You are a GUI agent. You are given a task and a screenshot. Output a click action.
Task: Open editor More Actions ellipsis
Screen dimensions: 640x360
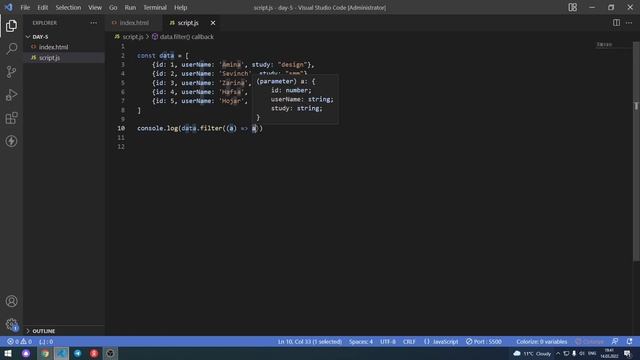629,23
